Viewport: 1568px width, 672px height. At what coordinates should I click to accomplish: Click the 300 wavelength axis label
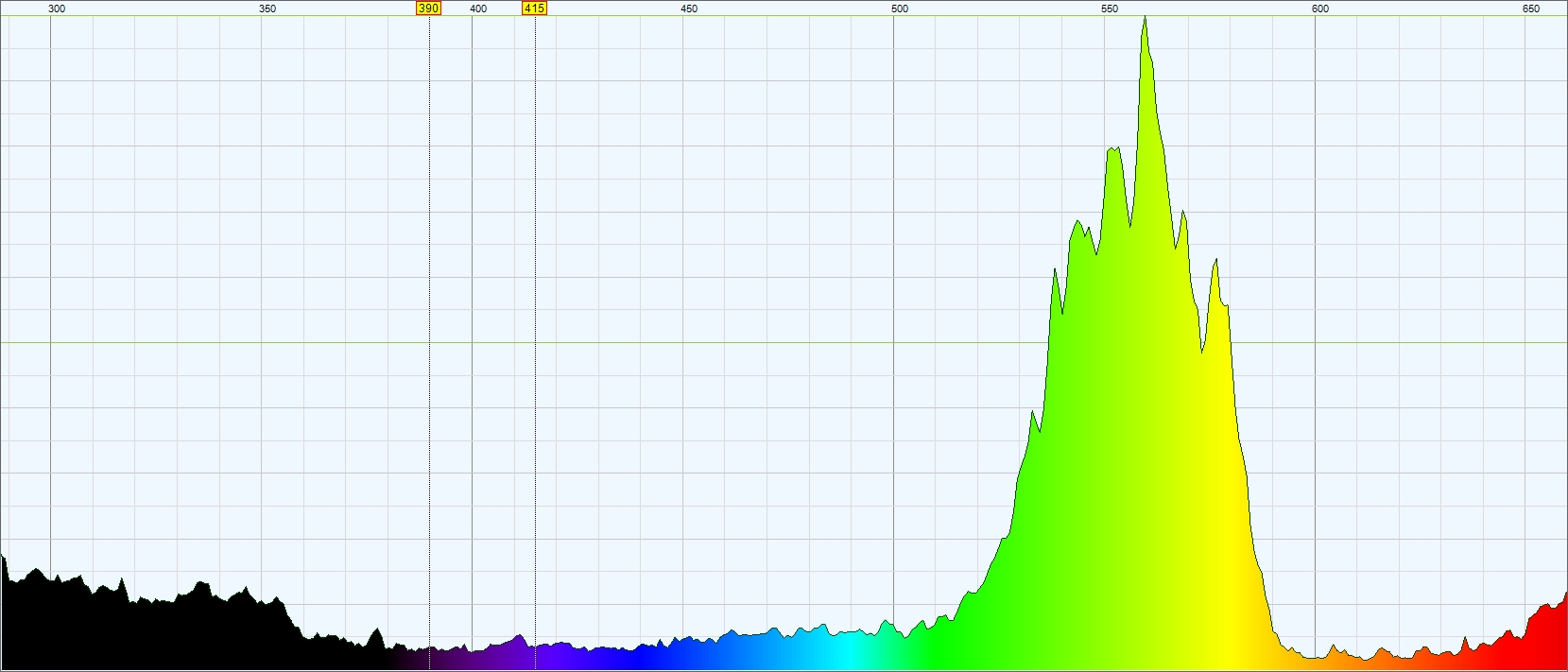pos(57,9)
